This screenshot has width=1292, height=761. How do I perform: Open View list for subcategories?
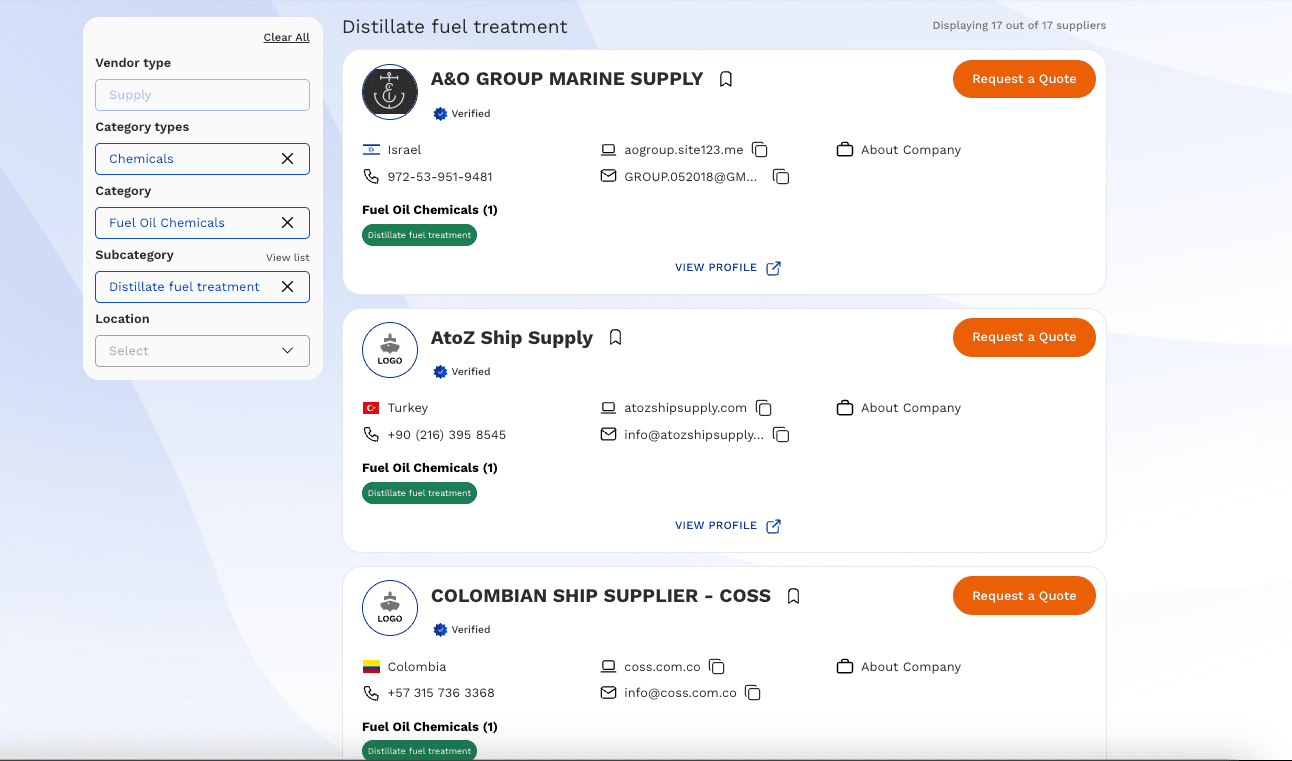point(287,258)
